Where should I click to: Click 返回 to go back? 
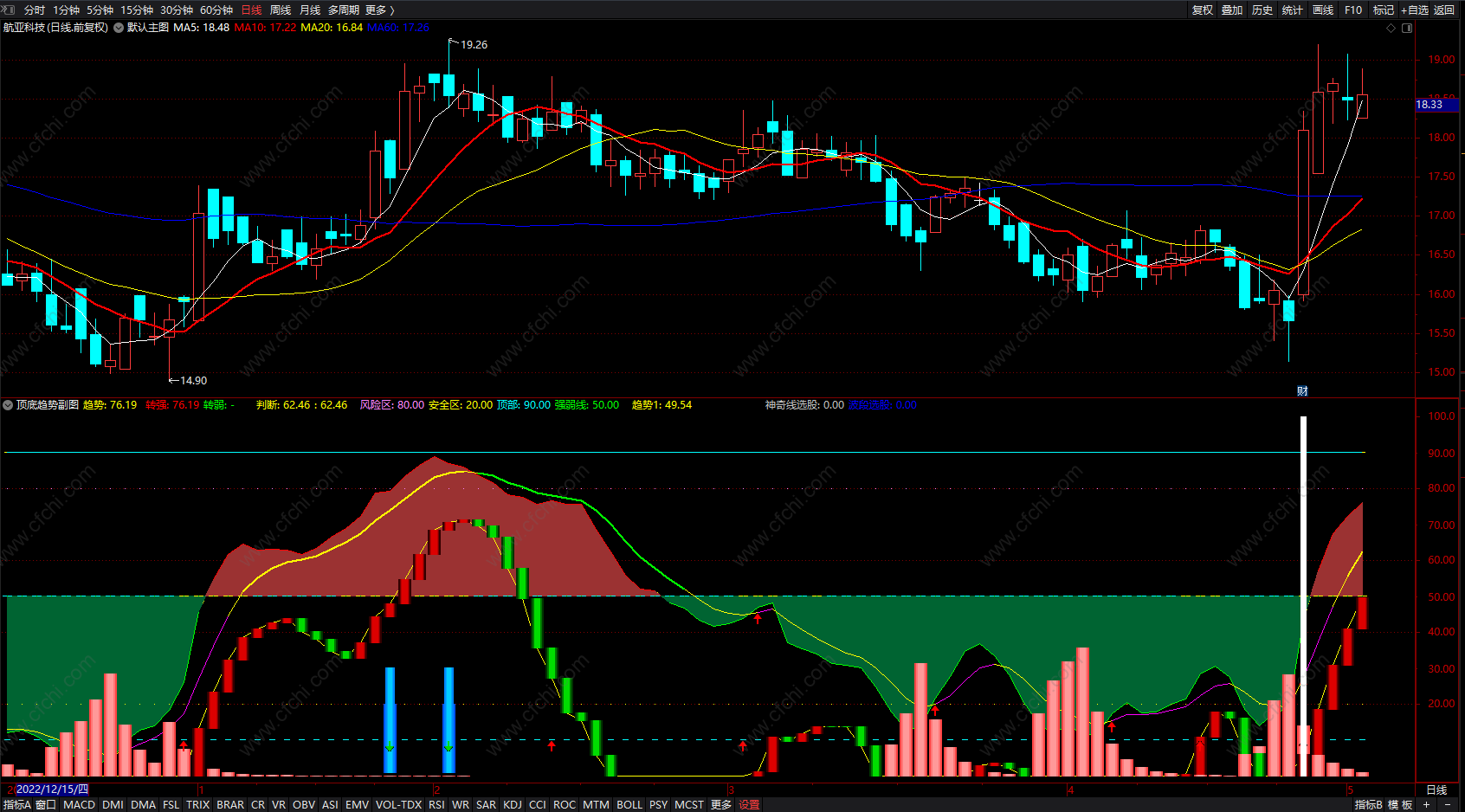tap(1444, 10)
